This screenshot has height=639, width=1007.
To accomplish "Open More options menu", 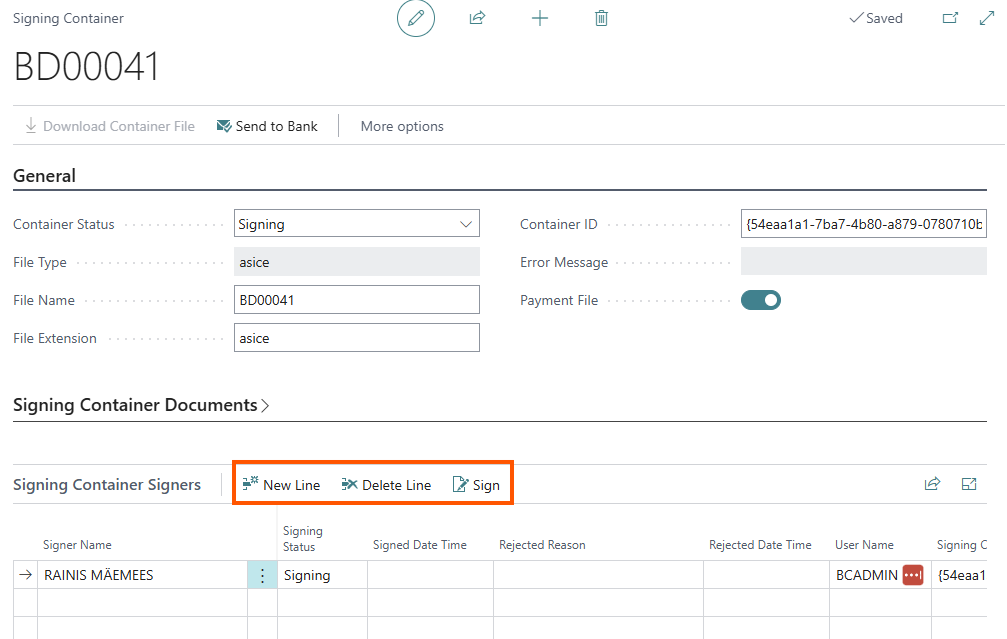I will coord(402,126).
